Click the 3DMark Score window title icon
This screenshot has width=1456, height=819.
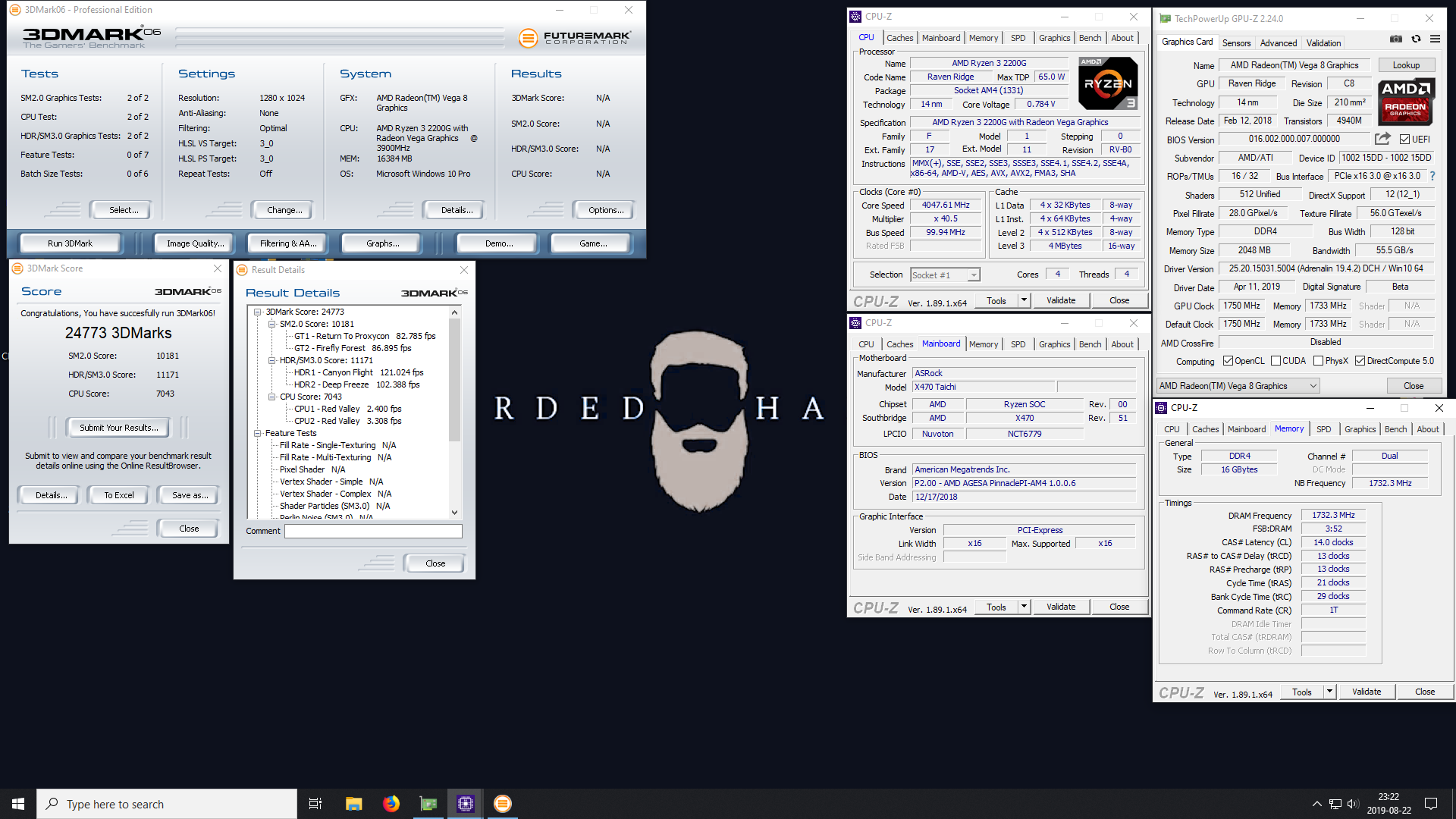[x=17, y=268]
